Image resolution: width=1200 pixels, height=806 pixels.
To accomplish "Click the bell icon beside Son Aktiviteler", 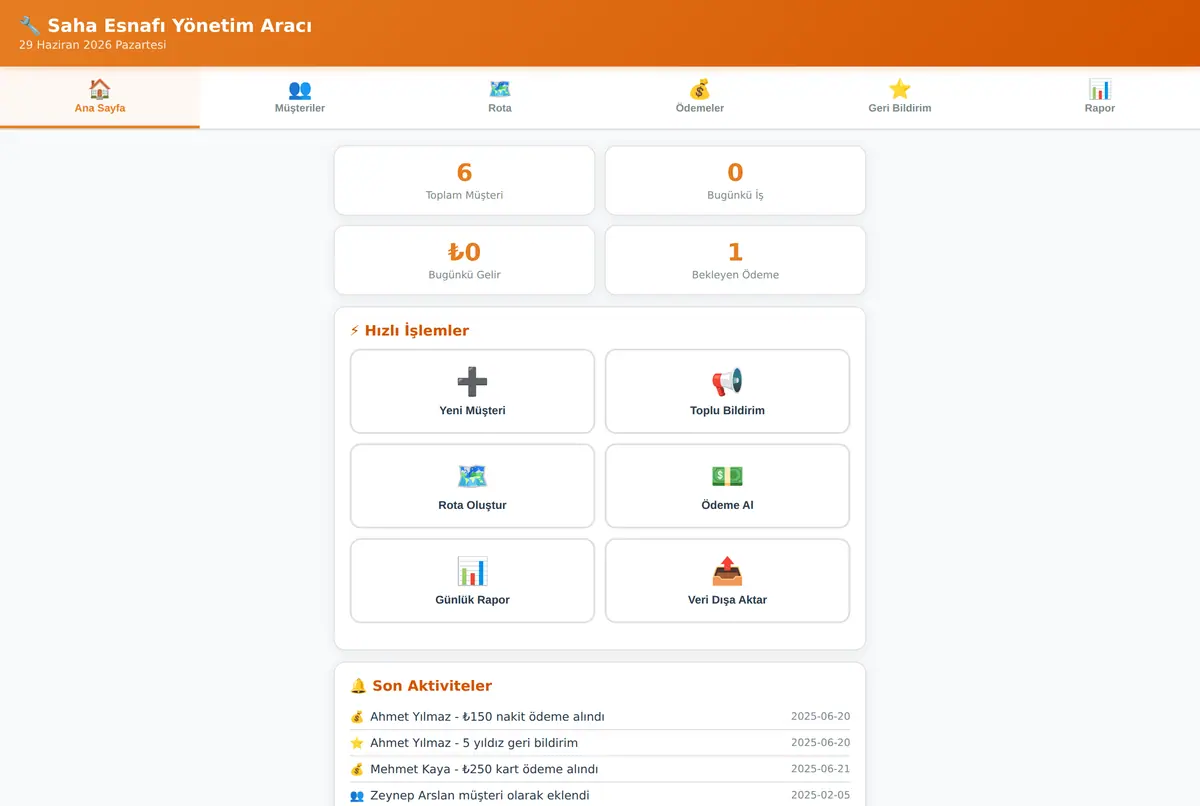I will [x=358, y=686].
